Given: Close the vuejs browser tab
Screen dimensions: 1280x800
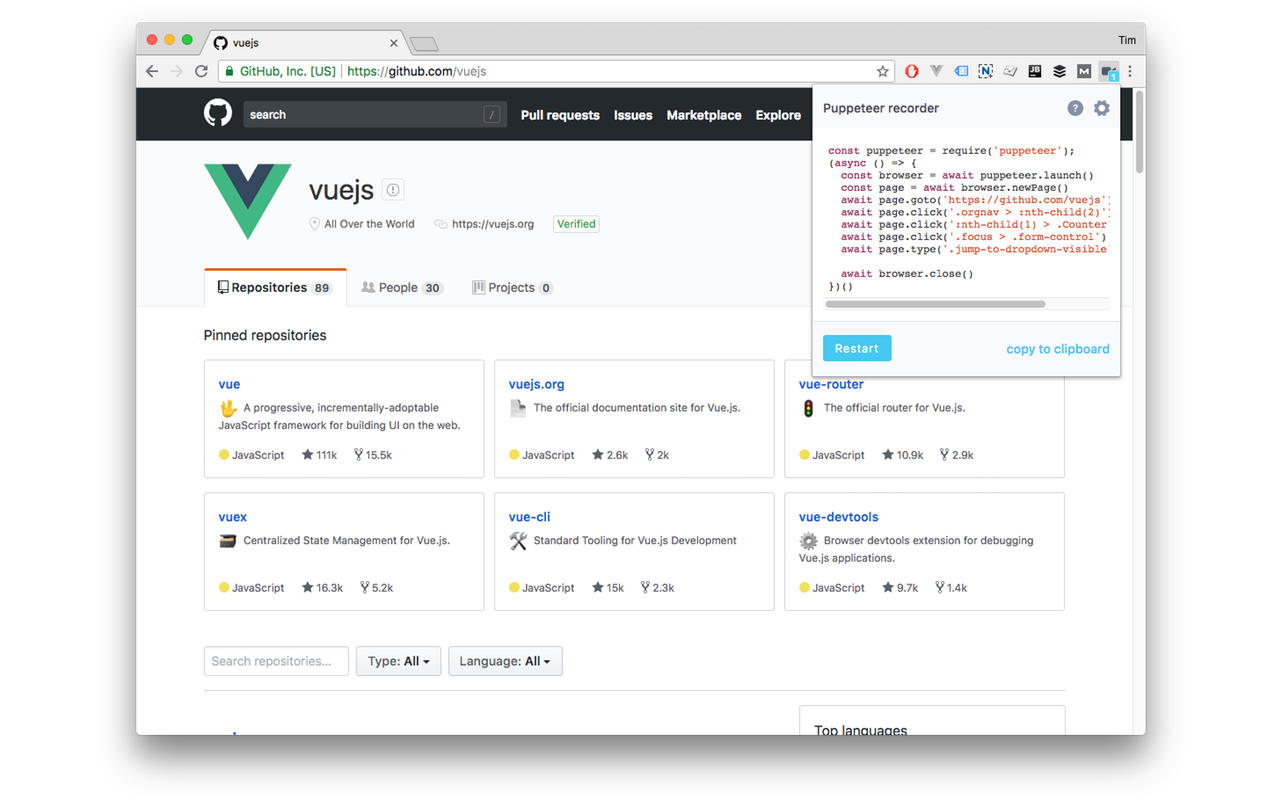Looking at the screenshot, I should point(394,43).
